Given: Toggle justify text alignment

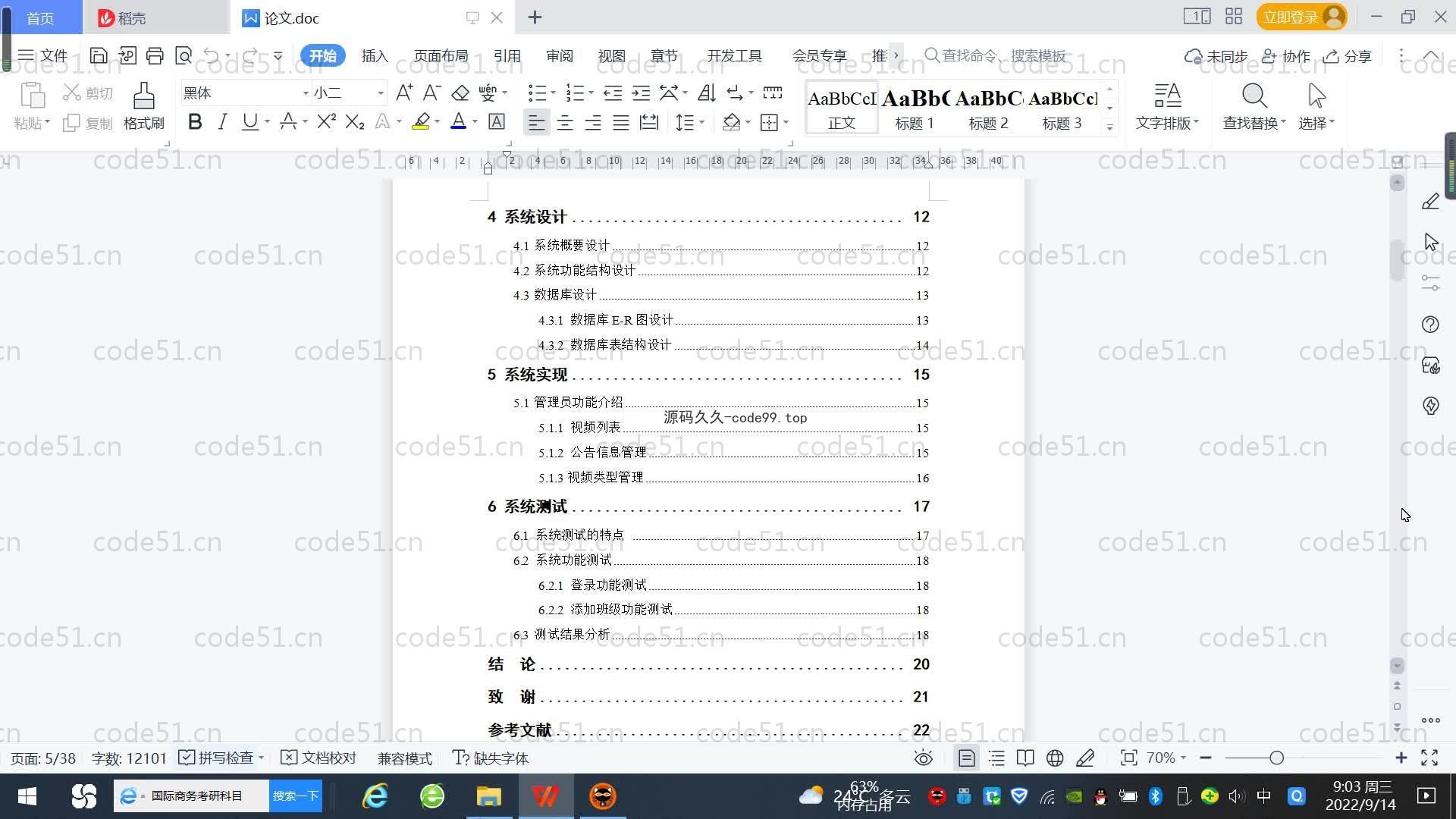Looking at the screenshot, I should (621, 122).
